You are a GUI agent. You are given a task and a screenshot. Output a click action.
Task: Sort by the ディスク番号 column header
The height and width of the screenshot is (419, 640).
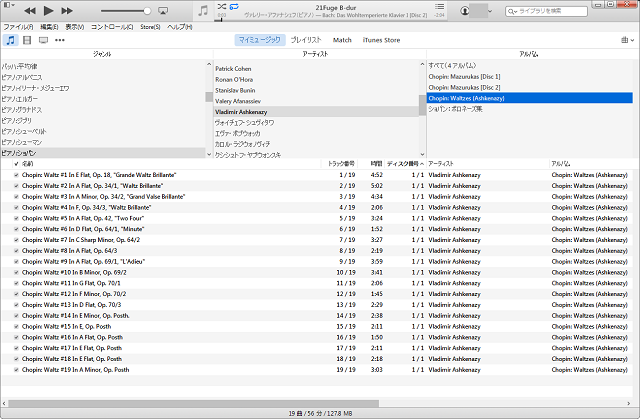pyautogui.click(x=405, y=164)
